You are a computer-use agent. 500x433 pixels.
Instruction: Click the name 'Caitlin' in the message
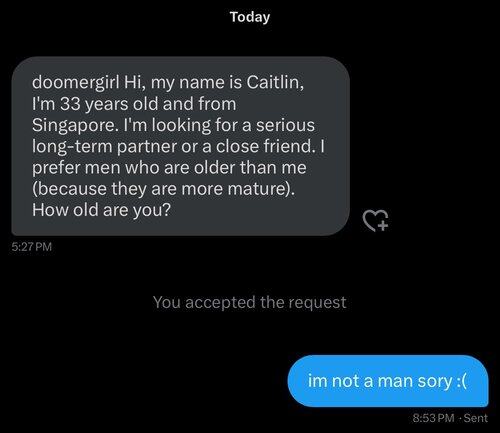click(273, 82)
